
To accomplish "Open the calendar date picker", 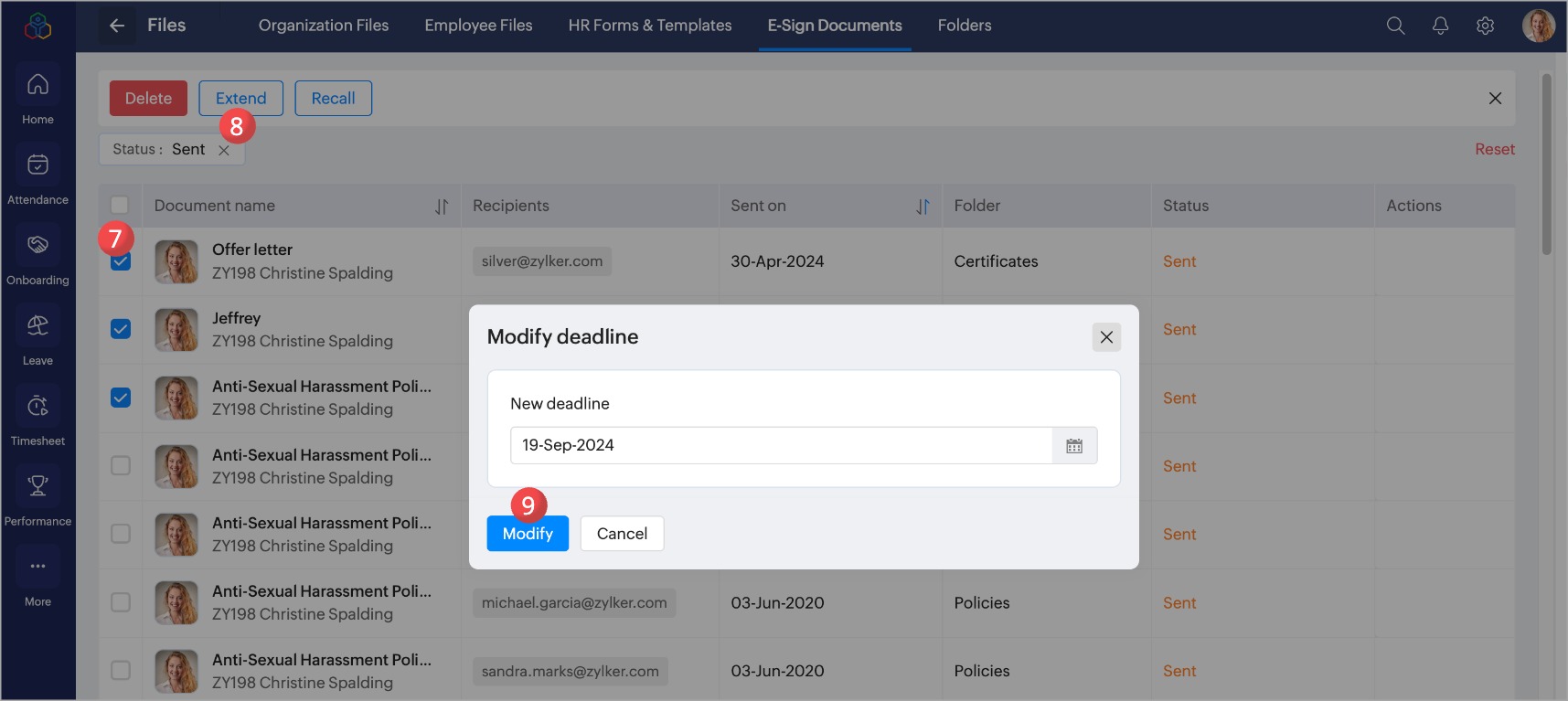I will coord(1074,446).
